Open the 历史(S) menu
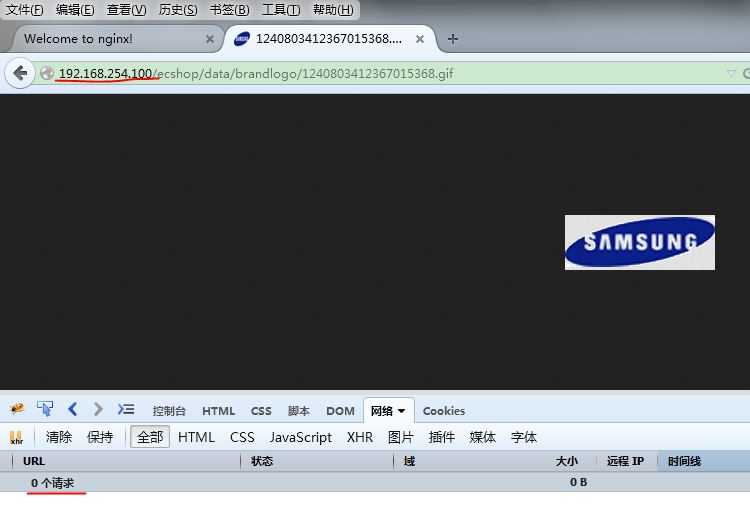The height and width of the screenshot is (514, 750). pos(177,10)
